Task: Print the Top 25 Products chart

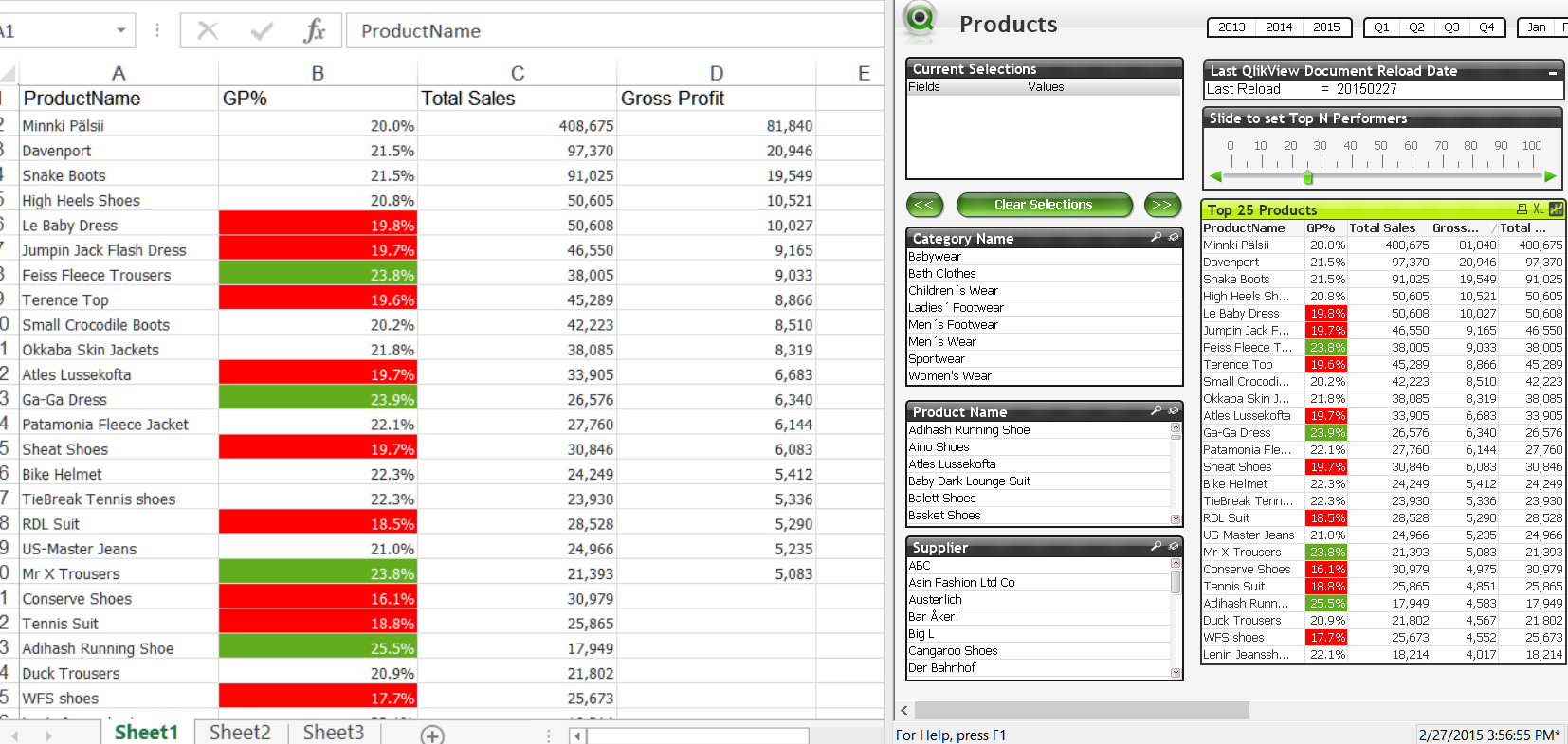Action: (1522, 209)
